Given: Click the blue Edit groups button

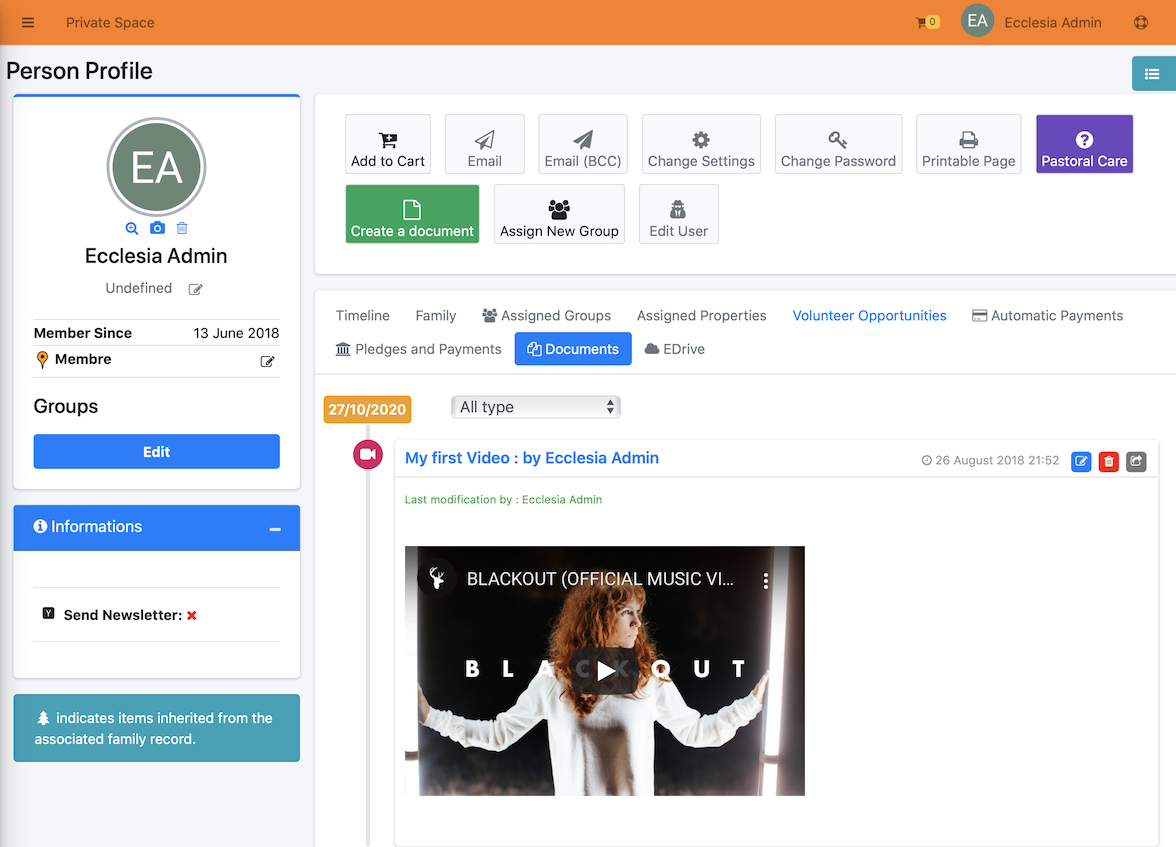Looking at the screenshot, I should 157,452.
